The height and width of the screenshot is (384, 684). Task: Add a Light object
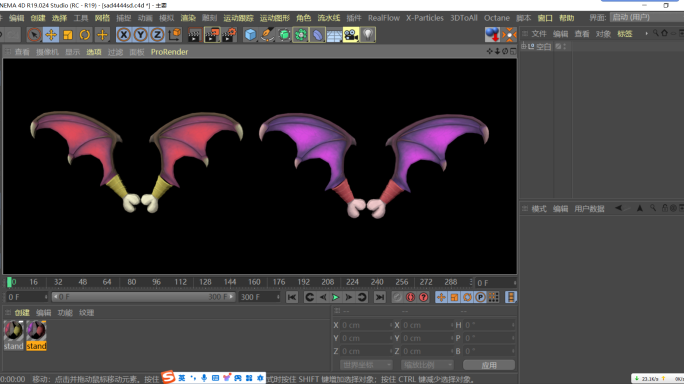[368, 35]
